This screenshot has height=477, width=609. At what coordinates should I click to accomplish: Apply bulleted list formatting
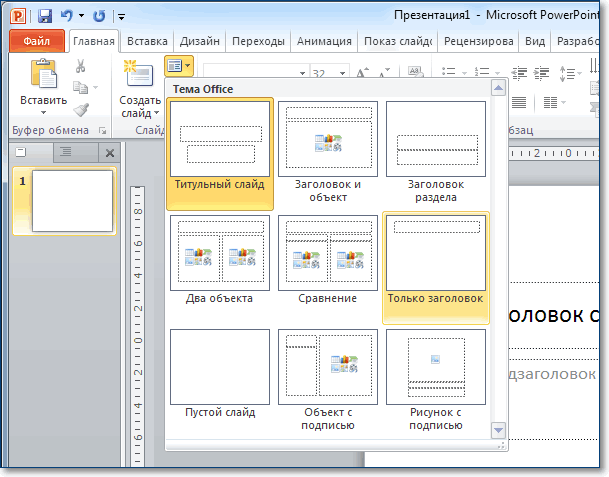coord(449,71)
